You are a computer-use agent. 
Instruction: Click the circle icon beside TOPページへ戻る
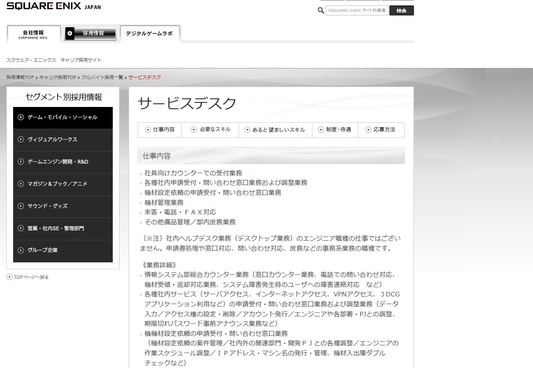click(9, 277)
